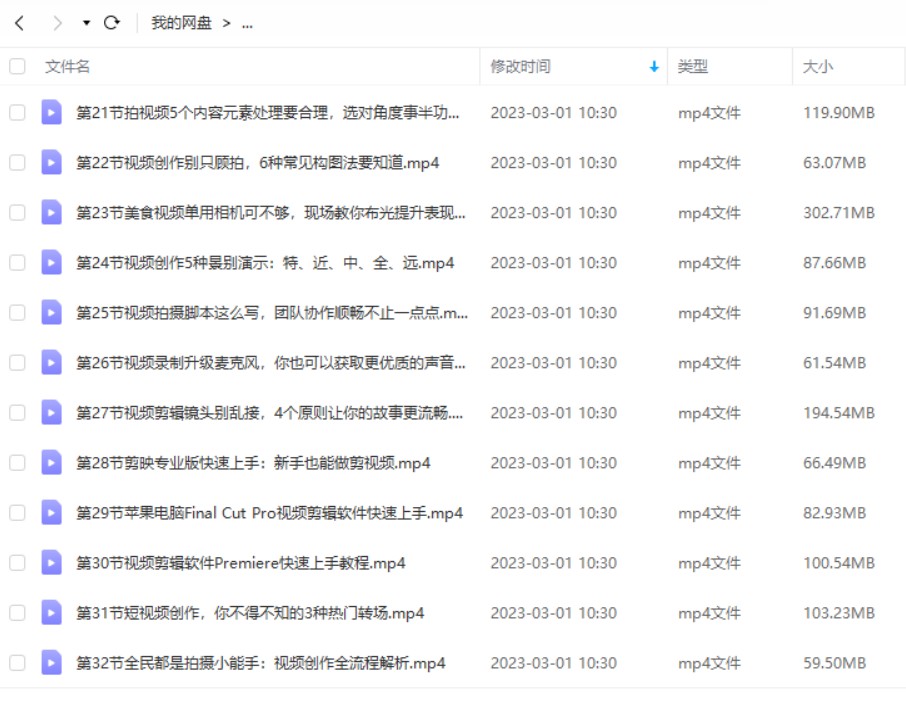The image size is (906, 715).
Task: Open 我的网盘 in the breadcrumb
Action: click(x=181, y=23)
